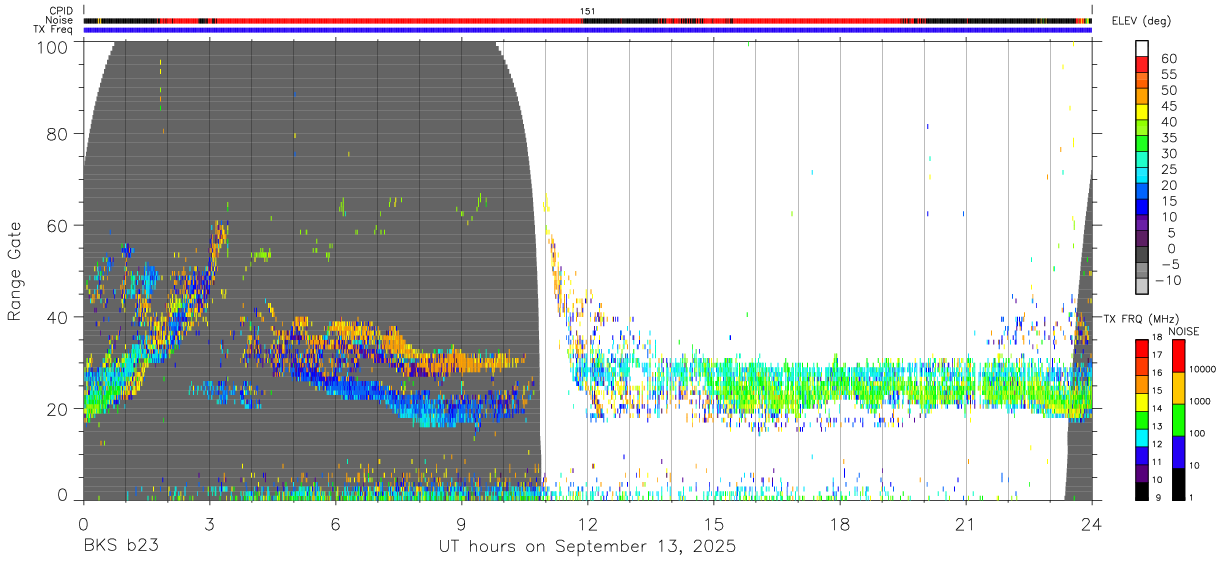
Task: Click the UT hours on September 13, 2025 title
Action: (588, 547)
